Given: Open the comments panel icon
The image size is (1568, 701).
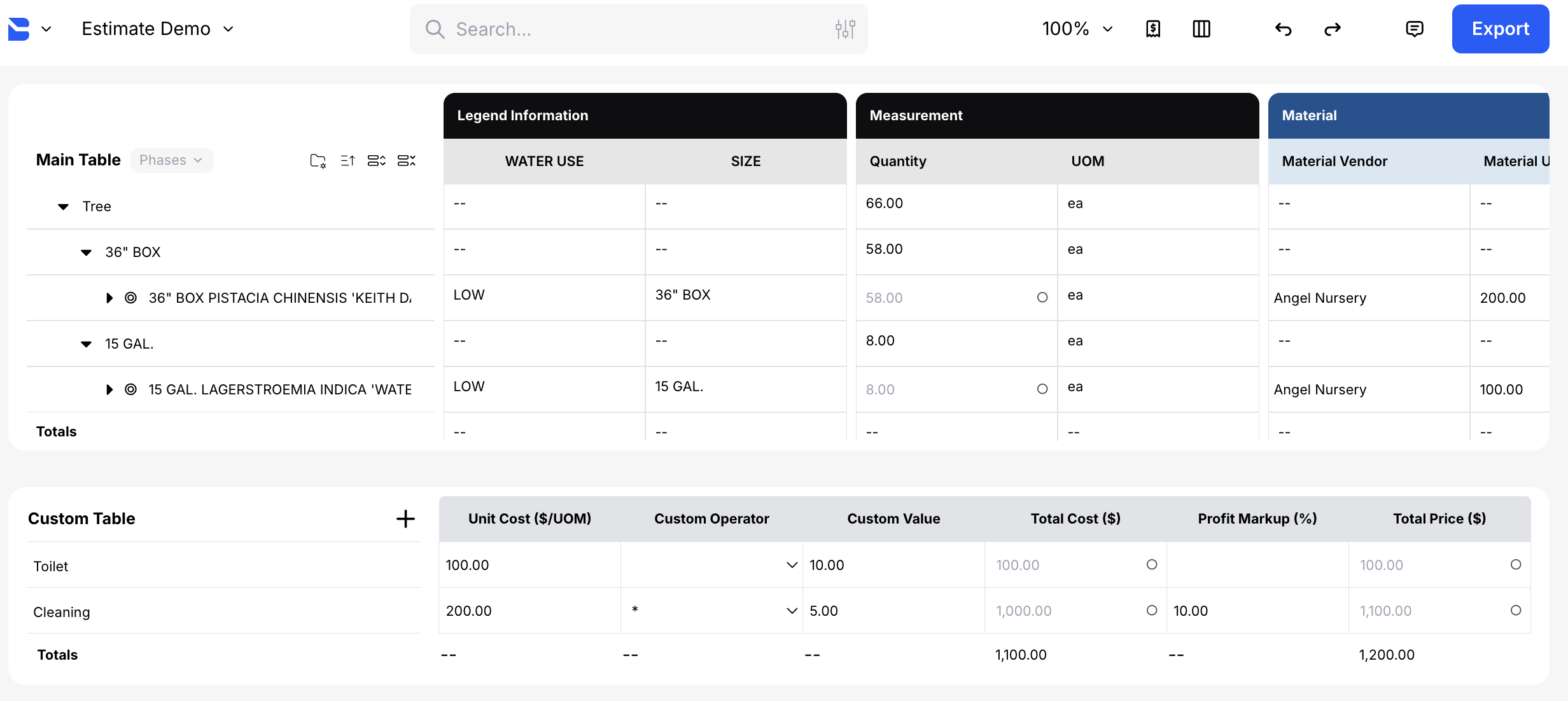Looking at the screenshot, I should coord(1414,29).
